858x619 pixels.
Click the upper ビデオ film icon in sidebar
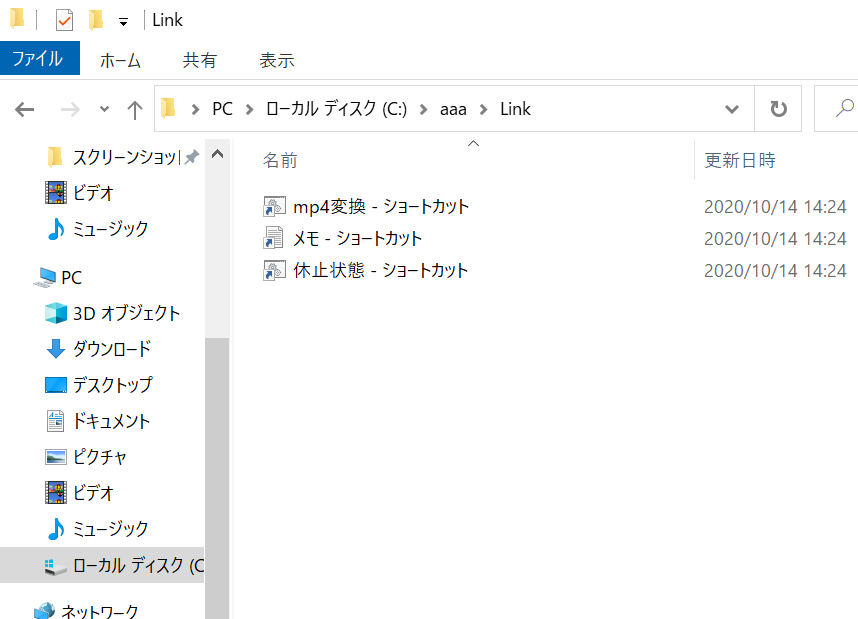click(x=56, y=193)
